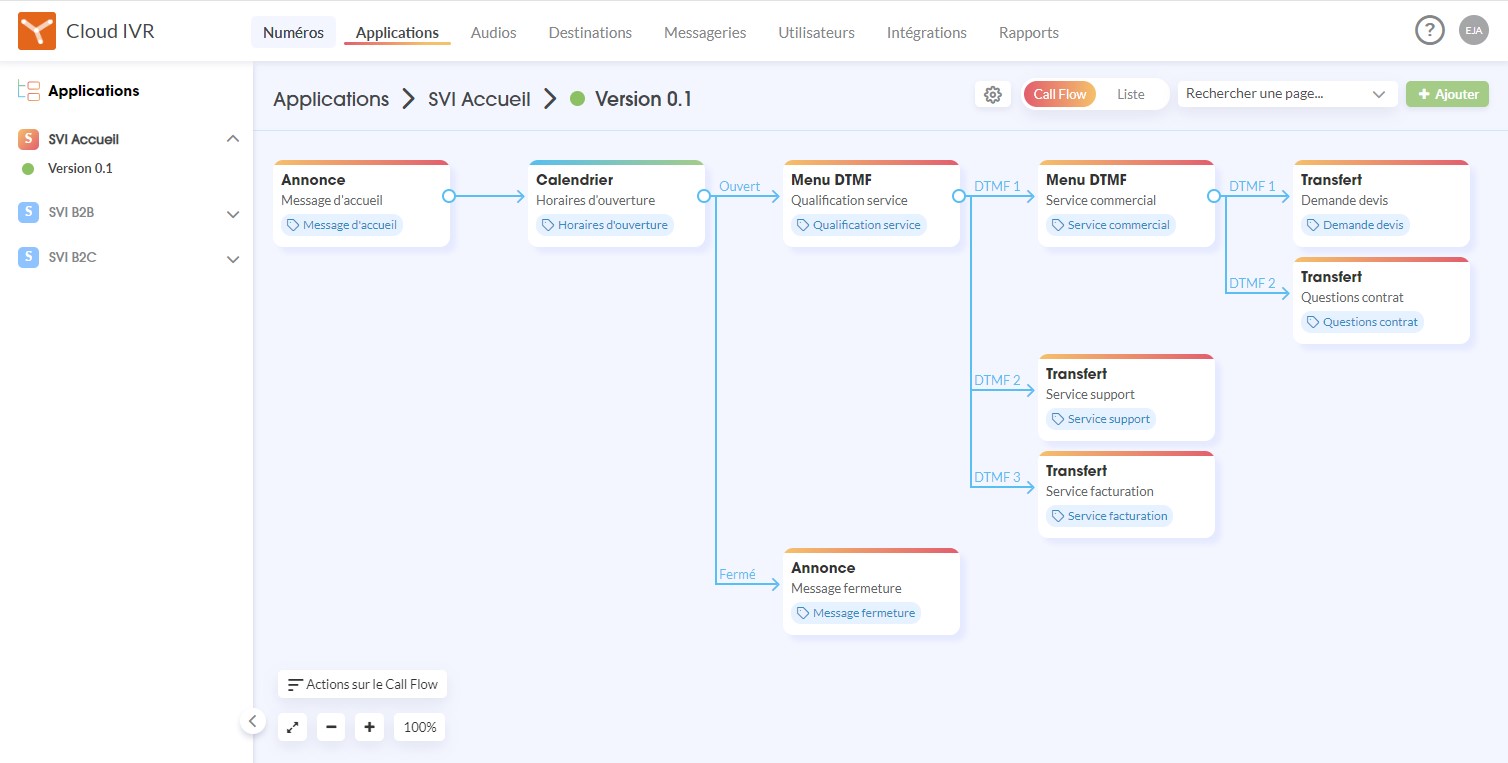Collapse the SVI Accueil tree item

point(233,139)
